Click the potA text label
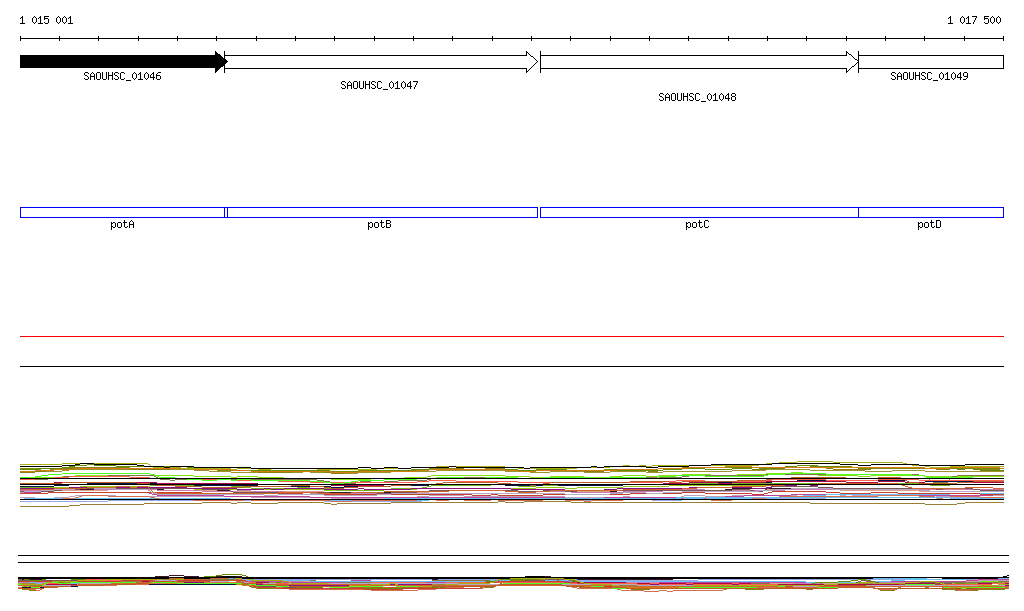Viewport: 1024px width, 611px height. 122,225
